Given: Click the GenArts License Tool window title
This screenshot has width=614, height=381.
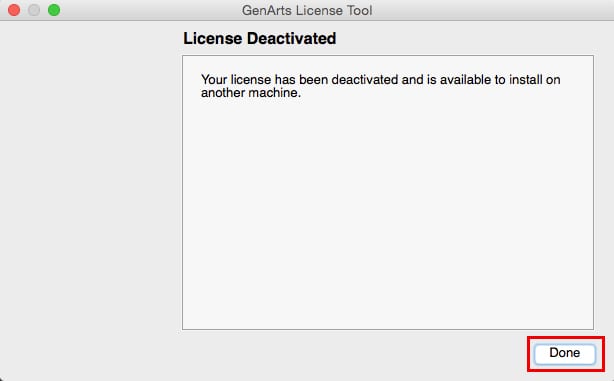Looking at the screenshot, I should click(x=307, y=10).
